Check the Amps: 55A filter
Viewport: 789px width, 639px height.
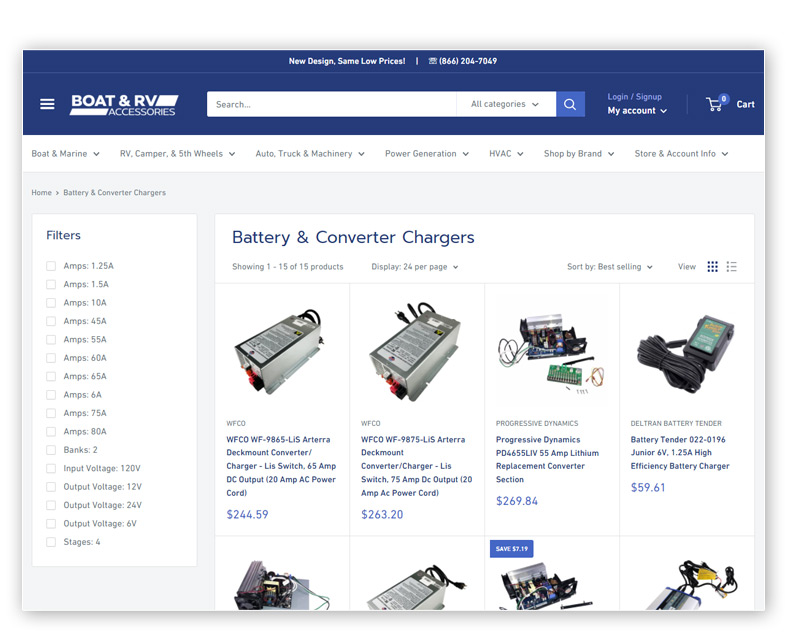pos(51,340)
